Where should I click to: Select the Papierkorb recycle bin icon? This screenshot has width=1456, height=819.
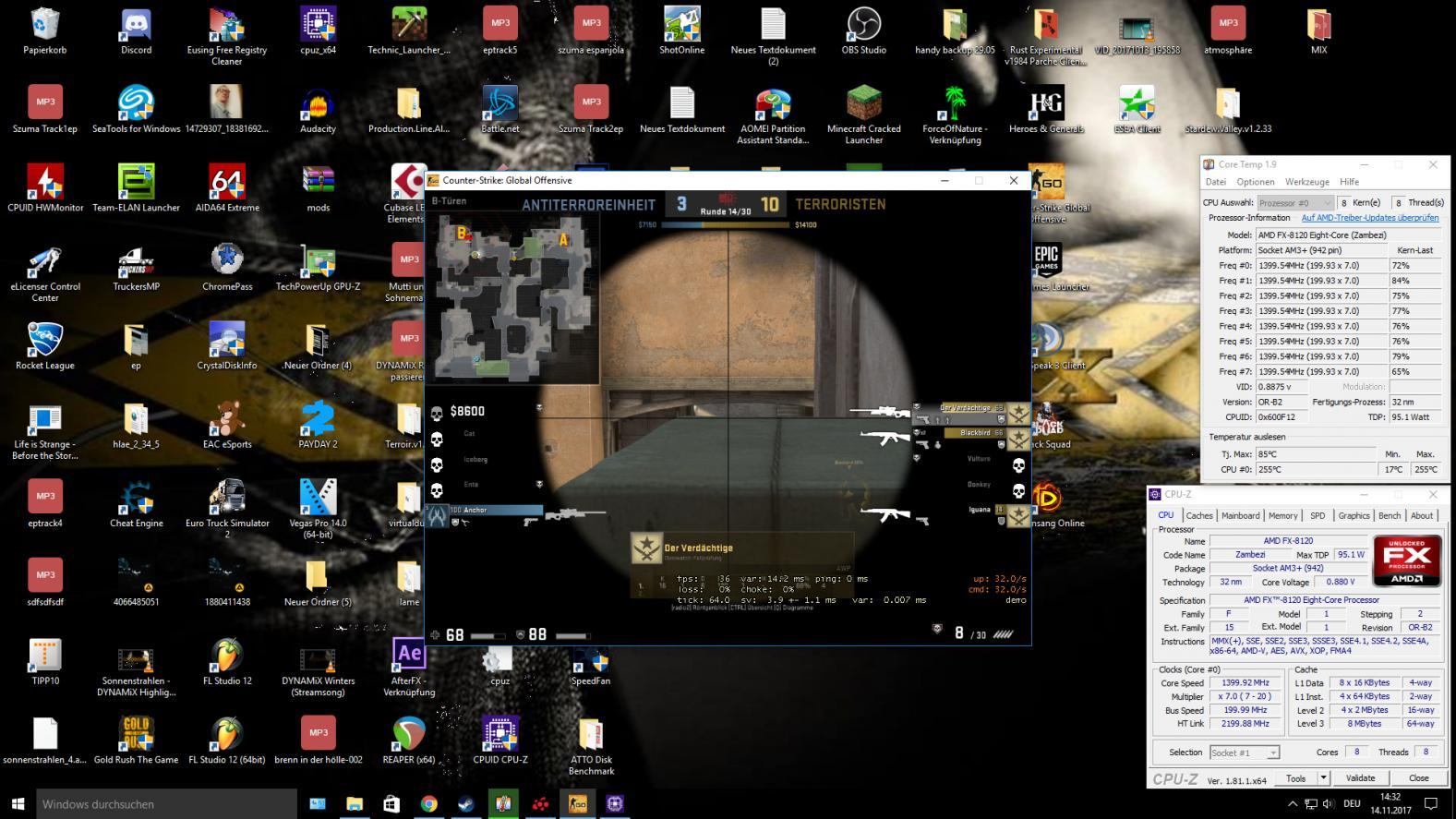tap(45, 30)
